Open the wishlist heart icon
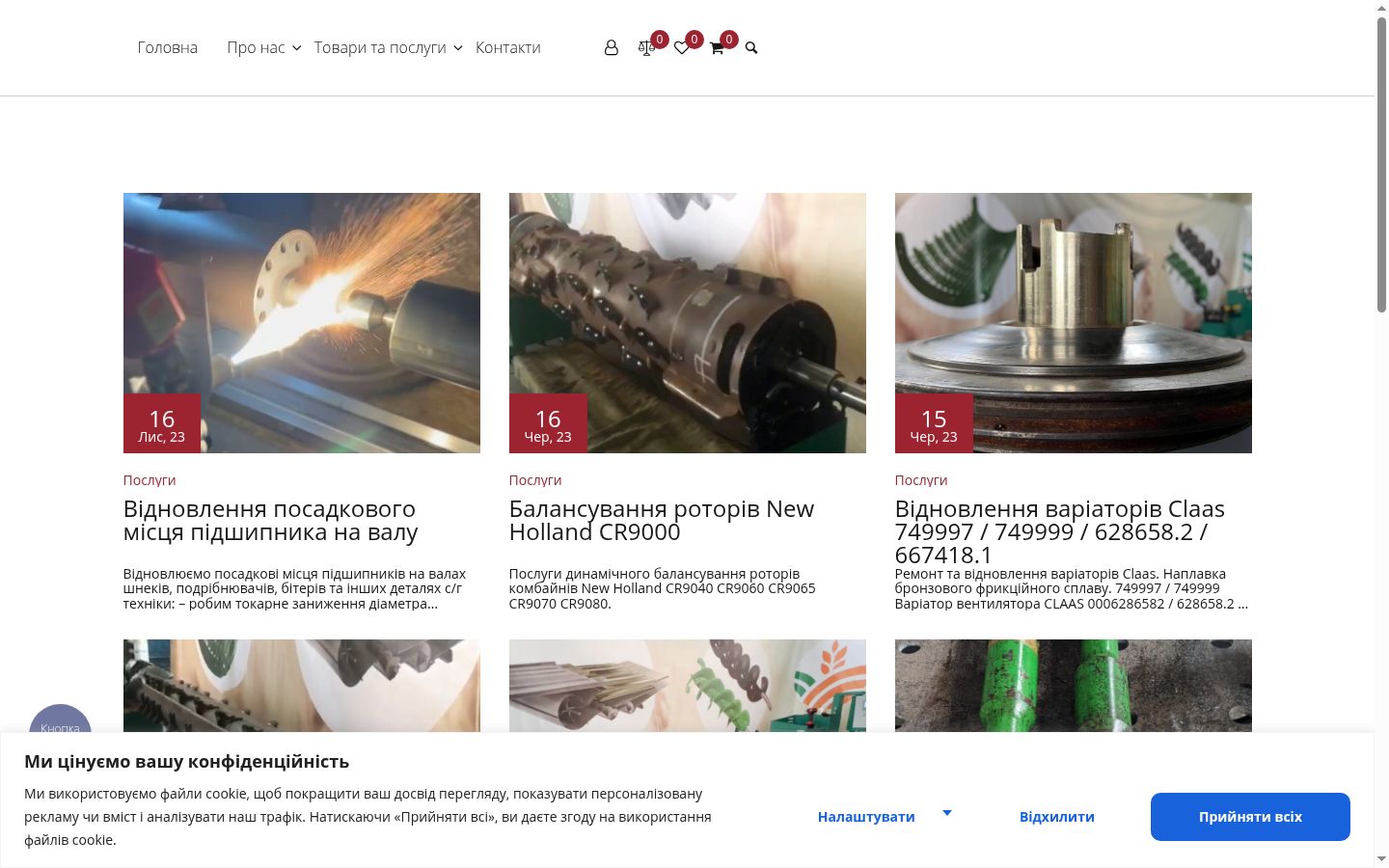The image size is (1389, 868). 681,47
